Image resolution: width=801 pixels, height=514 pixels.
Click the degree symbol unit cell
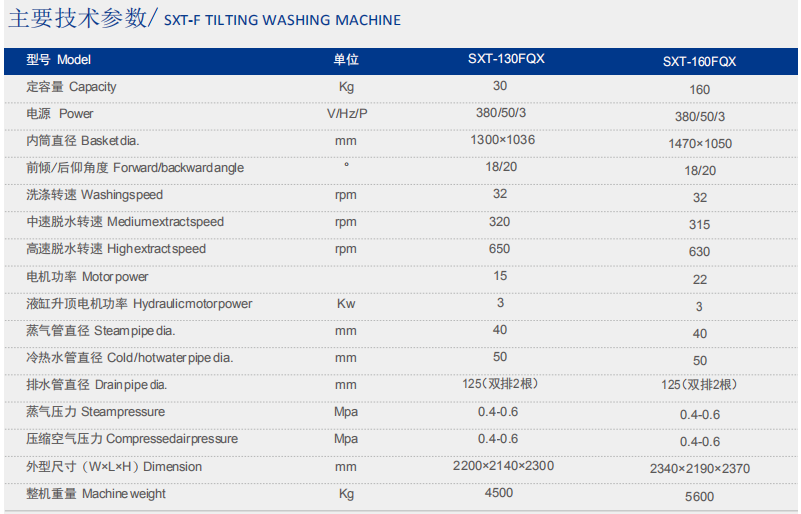[346, 165]
